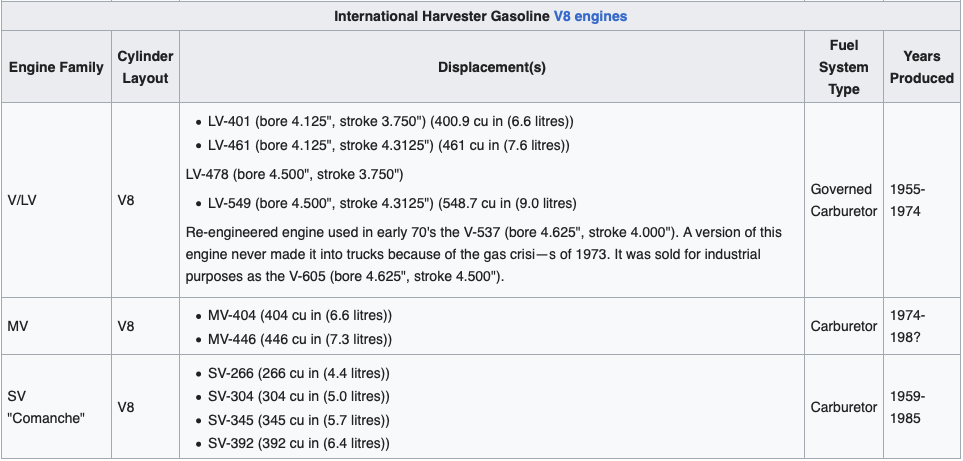Click the MV-404 list item
Image resolution: width=963 pixels, height=461 pixels.
(300, 315)
